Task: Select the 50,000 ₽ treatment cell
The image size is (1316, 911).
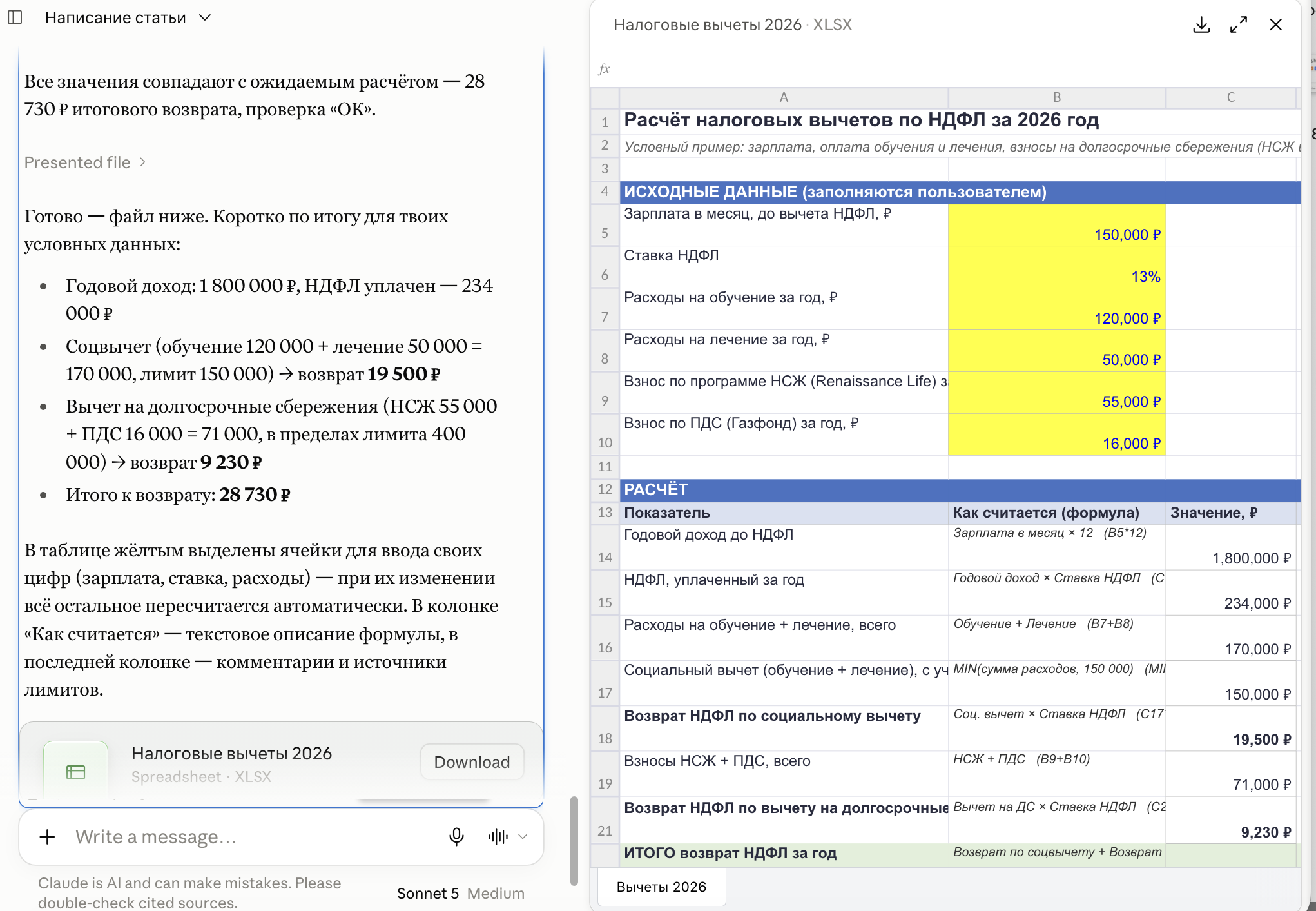Action: [x=1057, y=351]
